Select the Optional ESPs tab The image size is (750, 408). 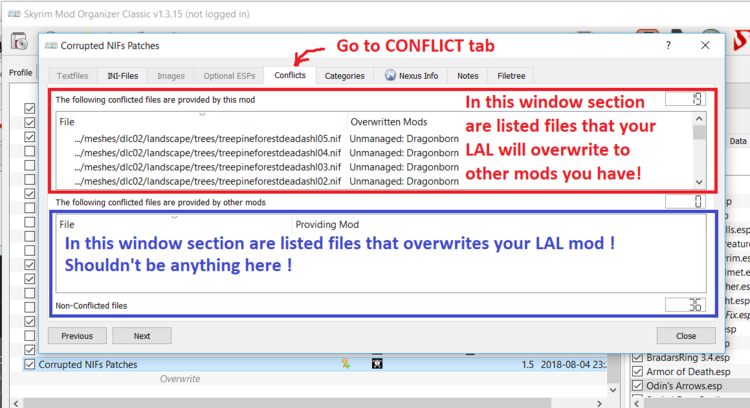pyautogui.click(x=229, y=76)
